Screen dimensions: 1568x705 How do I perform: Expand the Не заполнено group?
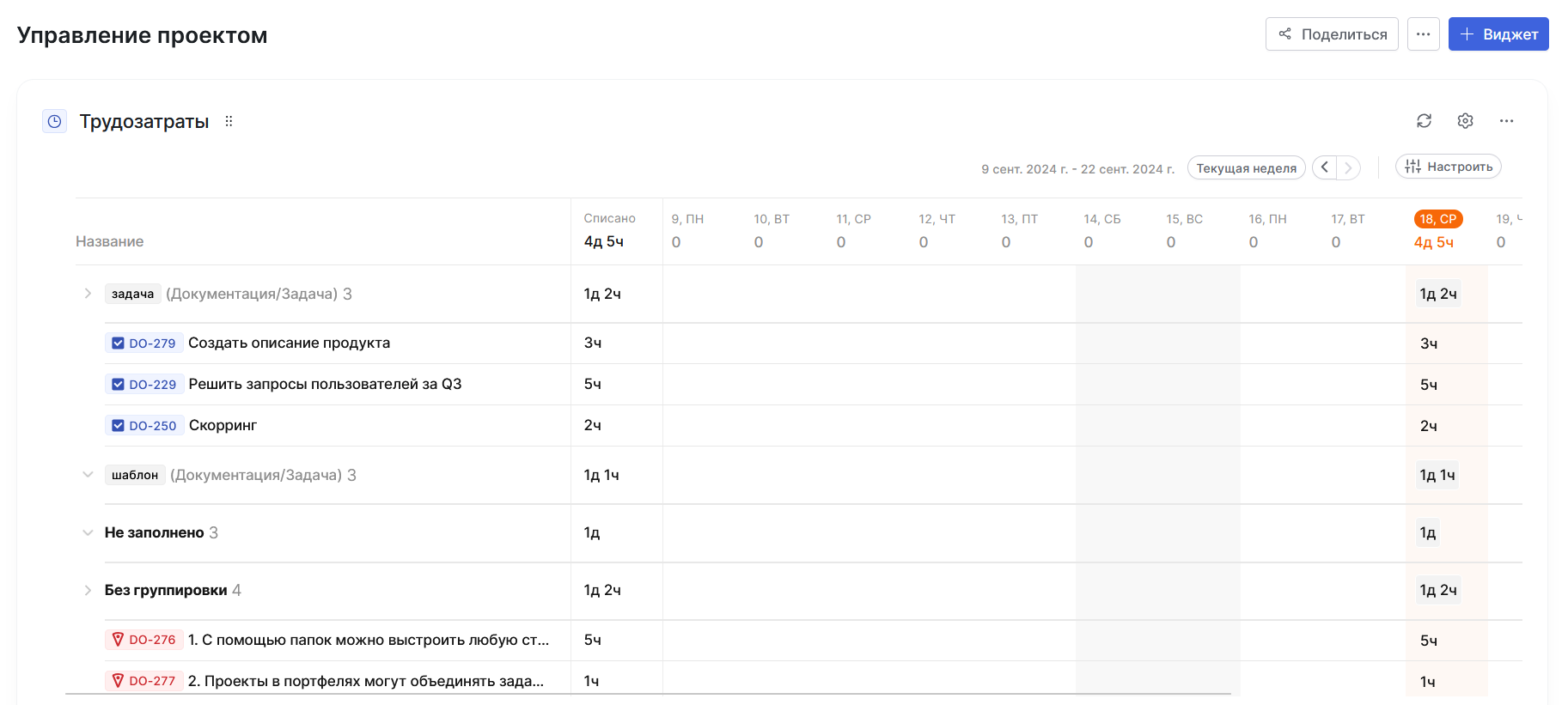88,532
